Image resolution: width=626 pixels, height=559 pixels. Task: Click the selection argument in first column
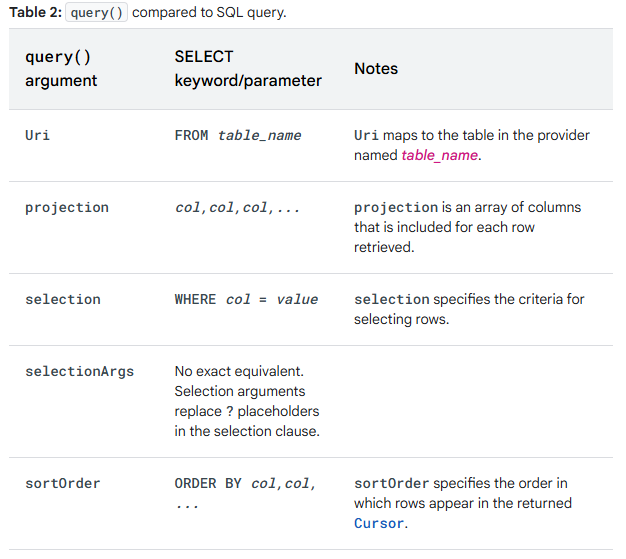click(x=62, y=299)
